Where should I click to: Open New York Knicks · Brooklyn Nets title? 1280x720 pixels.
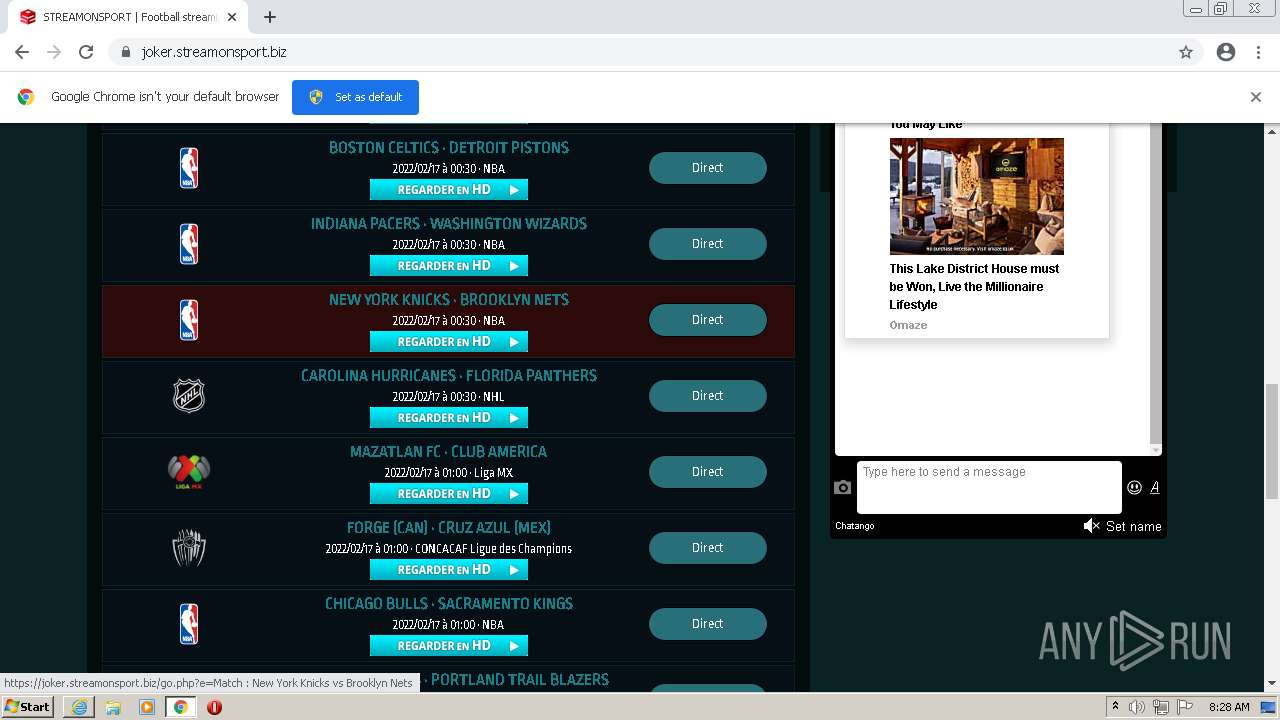449,300
